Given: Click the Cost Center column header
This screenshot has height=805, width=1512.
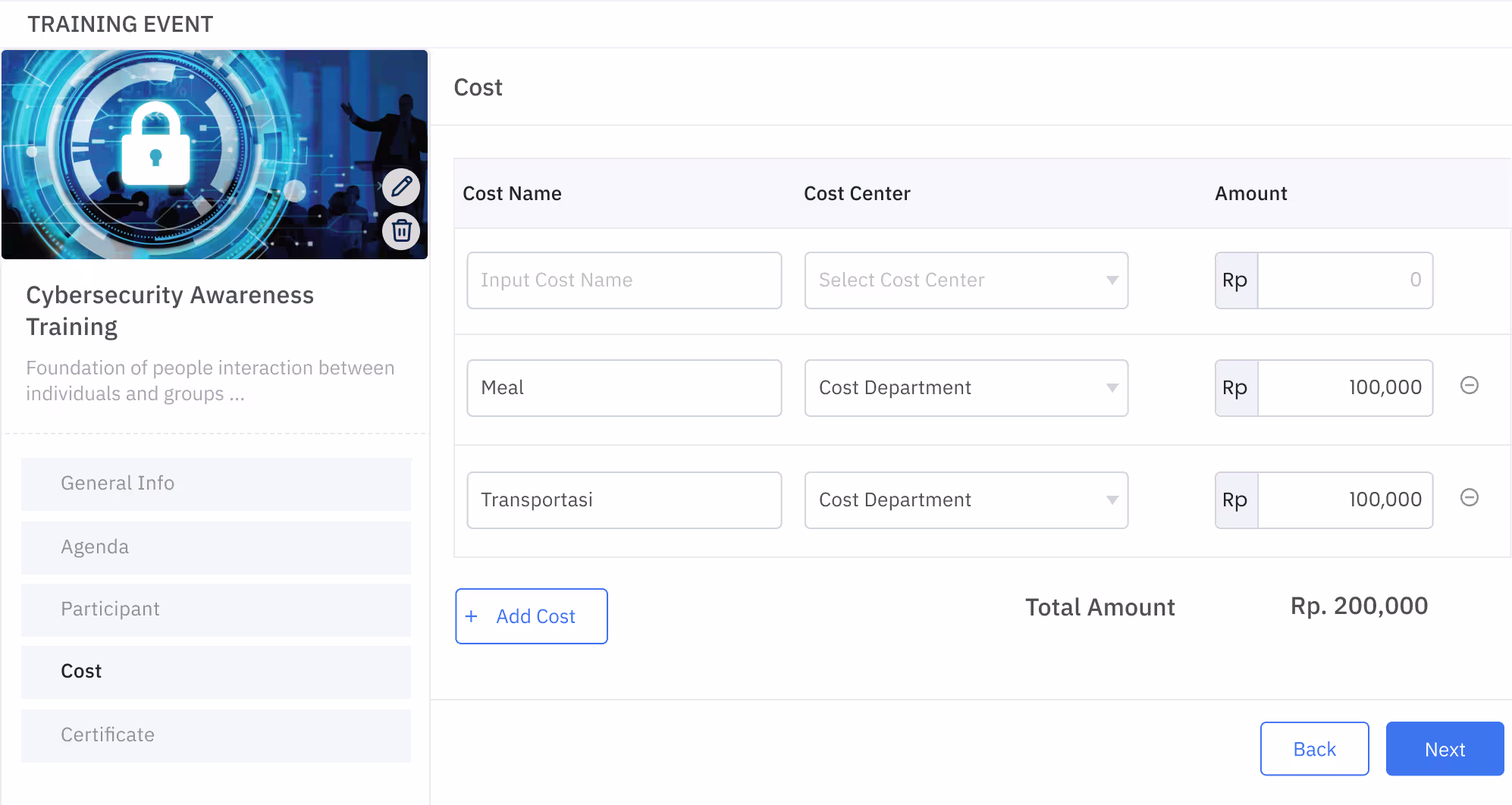Looking at the screenshot, I should click(x=857, y=194).
